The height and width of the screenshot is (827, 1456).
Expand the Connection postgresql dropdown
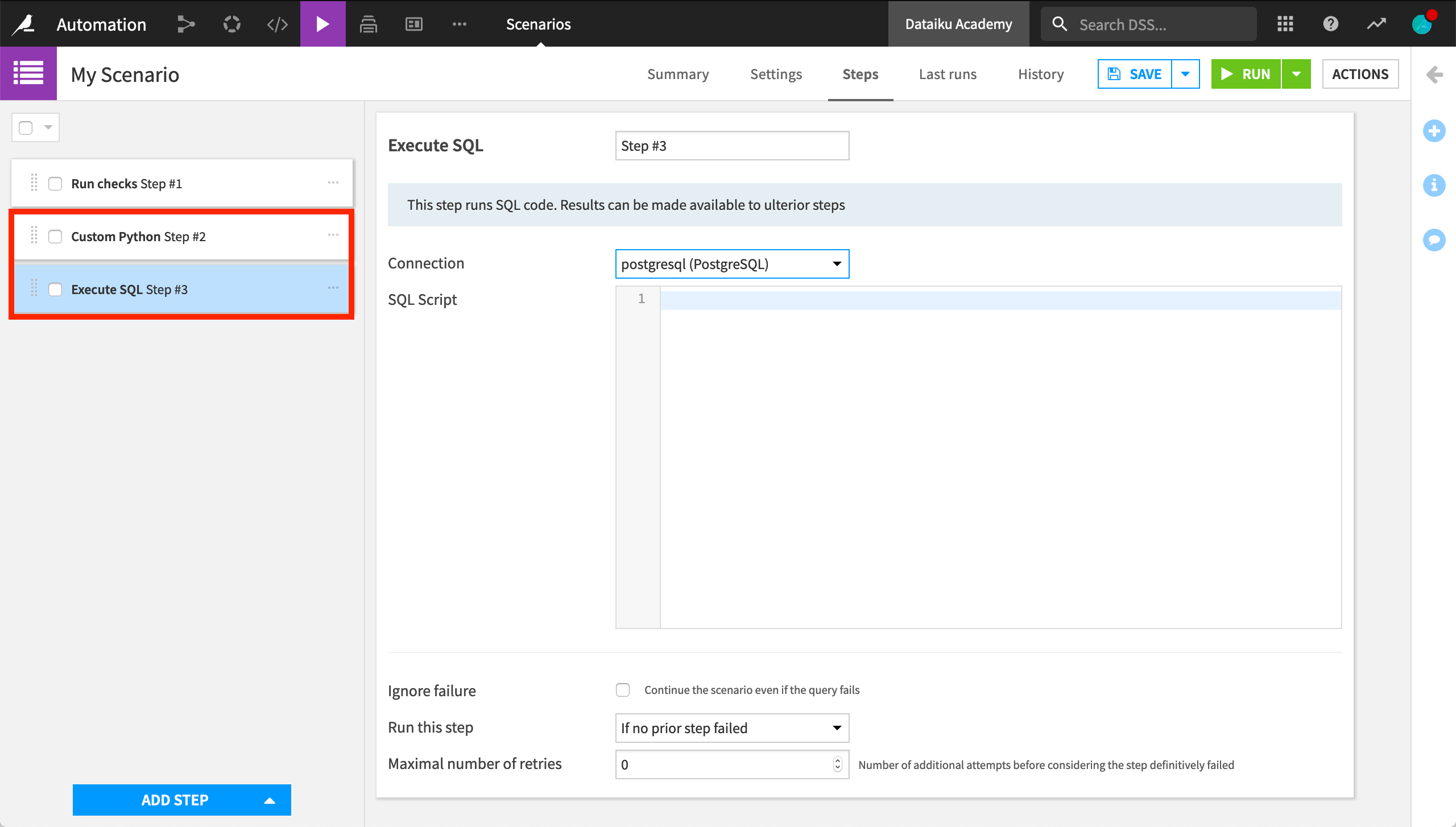732,264
